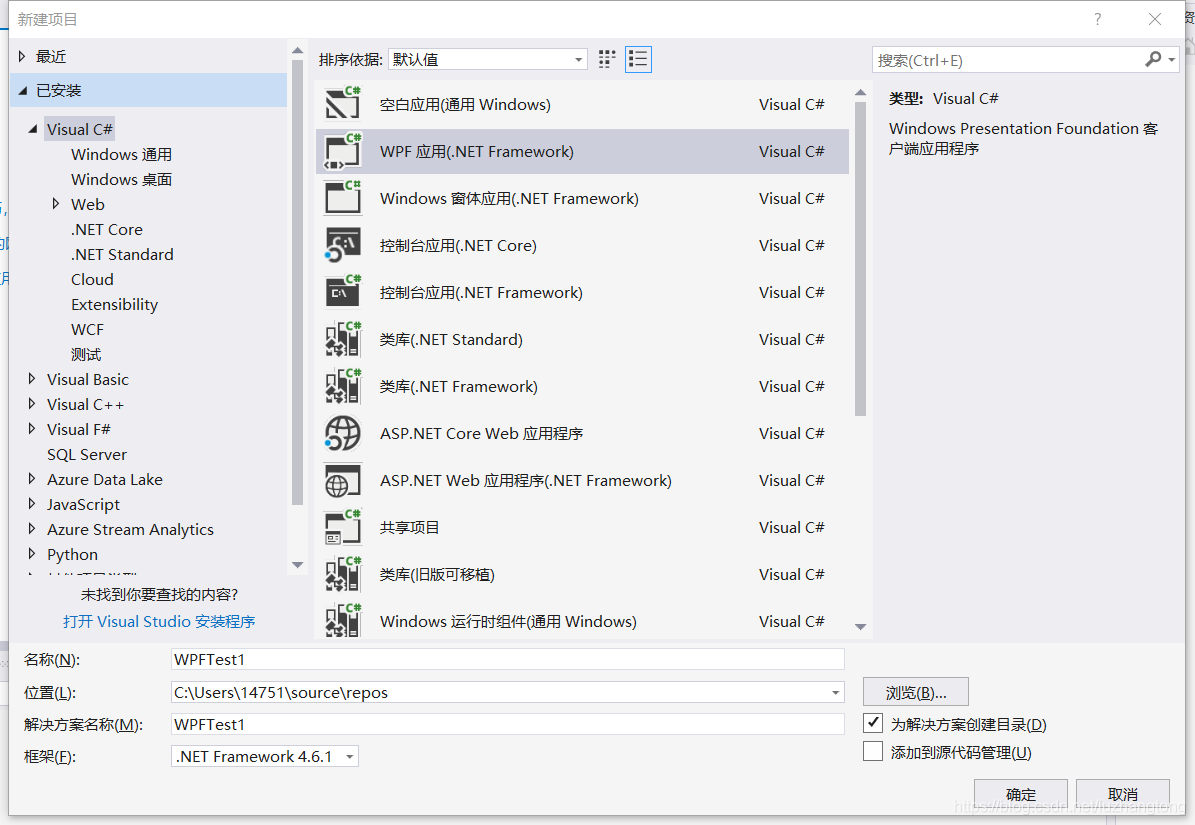Open the search options dropdown arrow

[x=1171, y=59]
